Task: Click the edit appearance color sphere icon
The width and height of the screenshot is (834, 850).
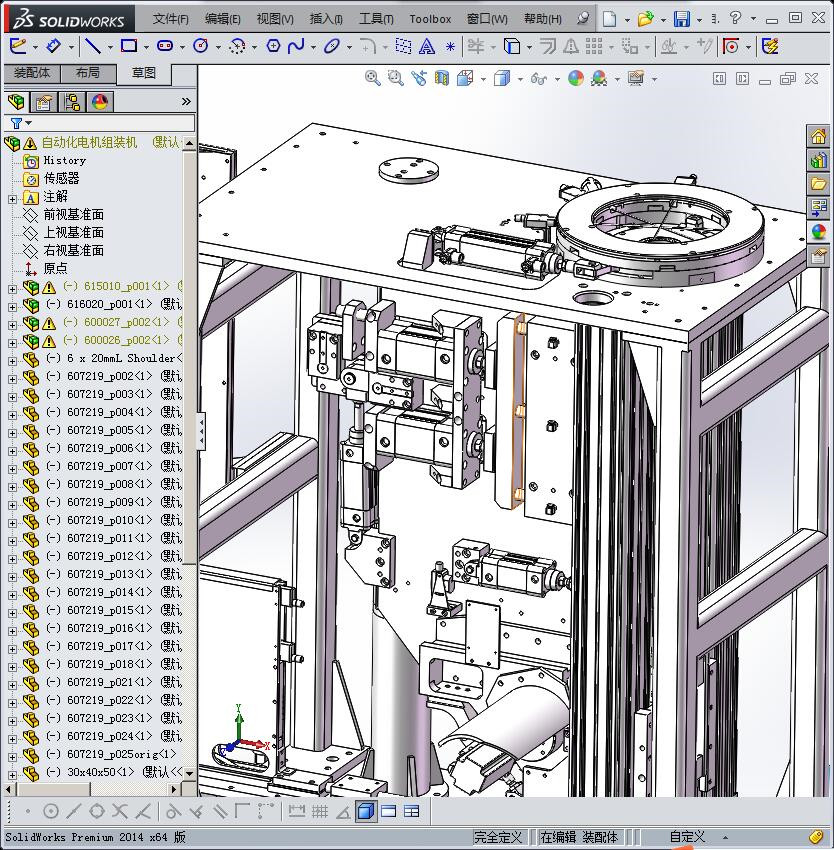Action: pyautogui.click(x=575, y=78)
